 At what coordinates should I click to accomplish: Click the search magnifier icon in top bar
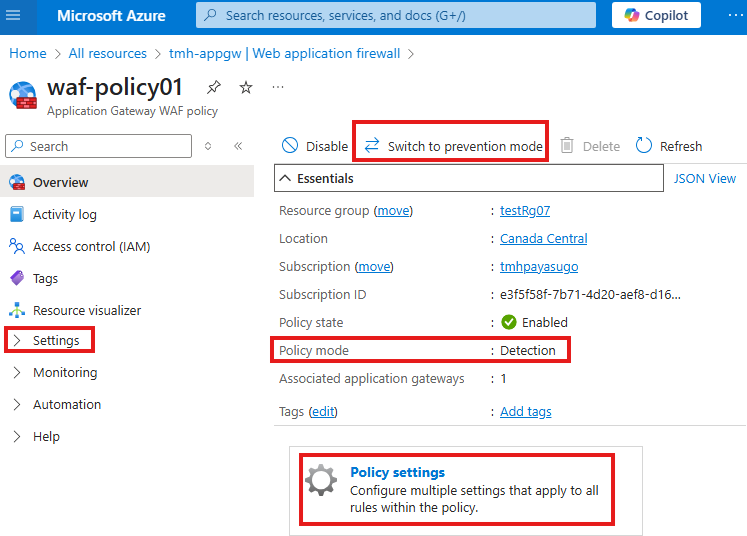(x=210, y=15)
